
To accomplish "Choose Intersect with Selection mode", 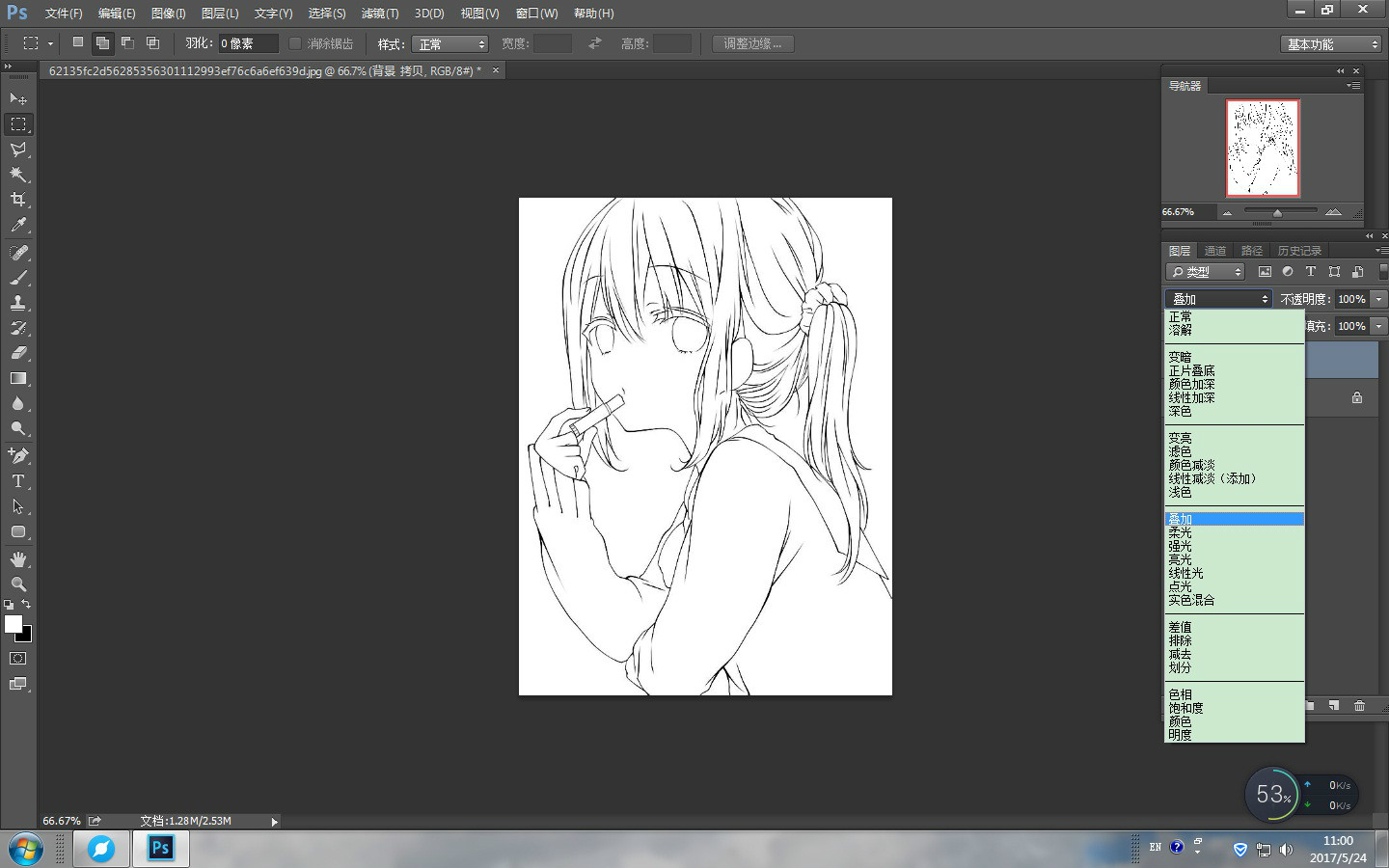I will (152, 42).
